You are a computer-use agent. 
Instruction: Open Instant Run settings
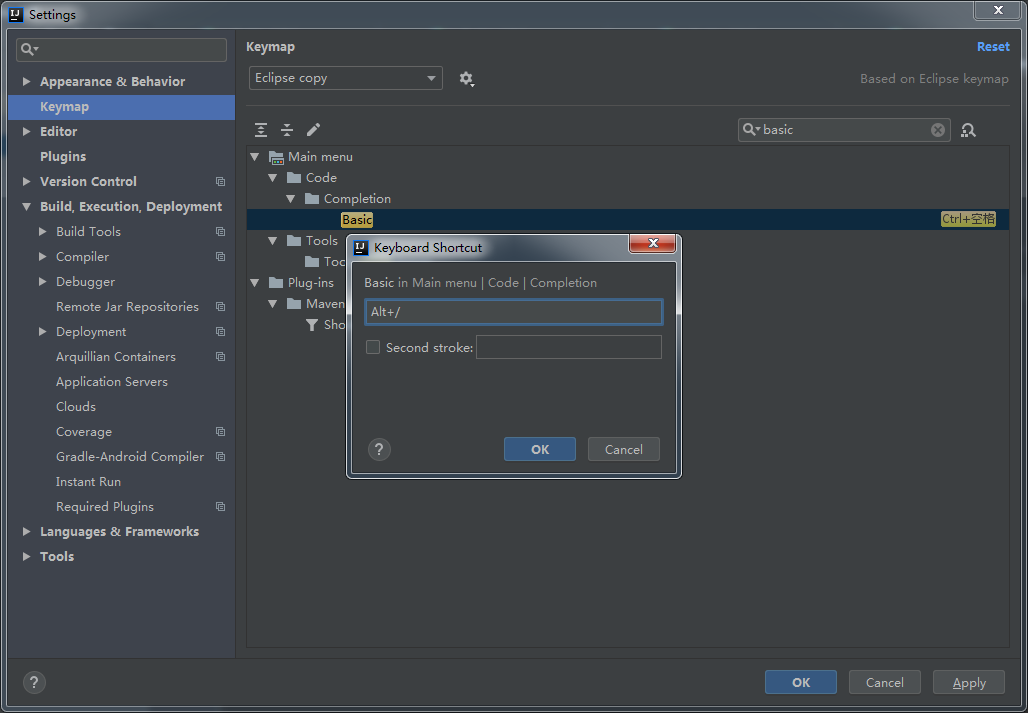[x=89, y=482]
